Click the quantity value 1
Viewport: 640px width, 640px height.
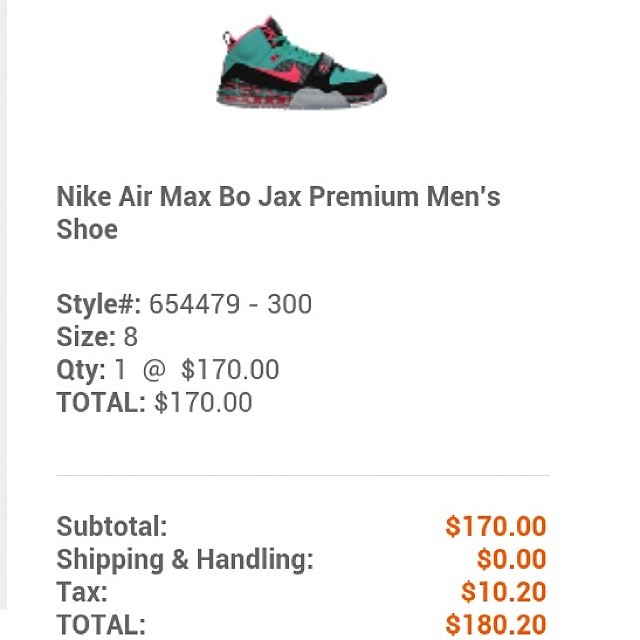pos(121,370)
